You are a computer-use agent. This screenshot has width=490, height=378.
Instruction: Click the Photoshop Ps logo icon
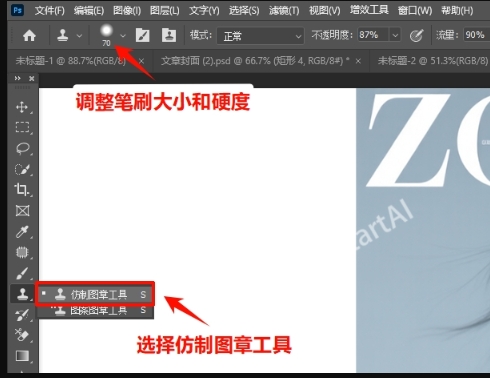click(17, 10)
